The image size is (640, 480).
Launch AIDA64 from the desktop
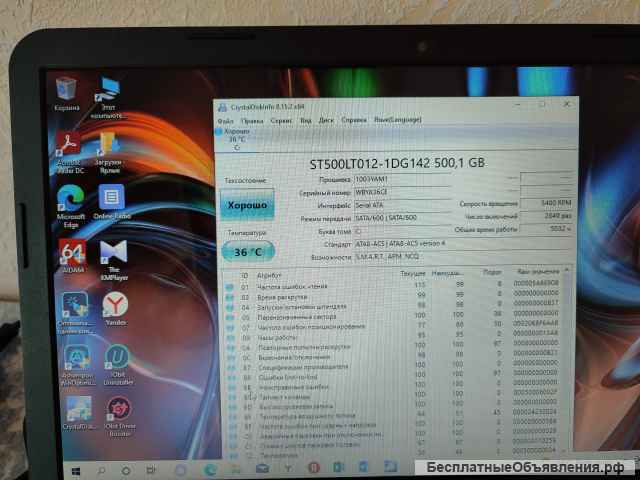[x=72, y=256]
